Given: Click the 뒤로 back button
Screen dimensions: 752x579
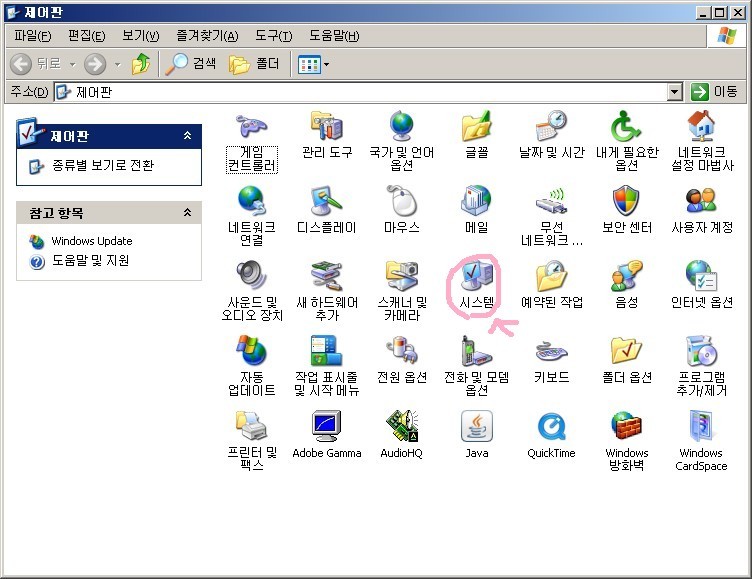Looking at the screenshot, I should pos(36,64).
